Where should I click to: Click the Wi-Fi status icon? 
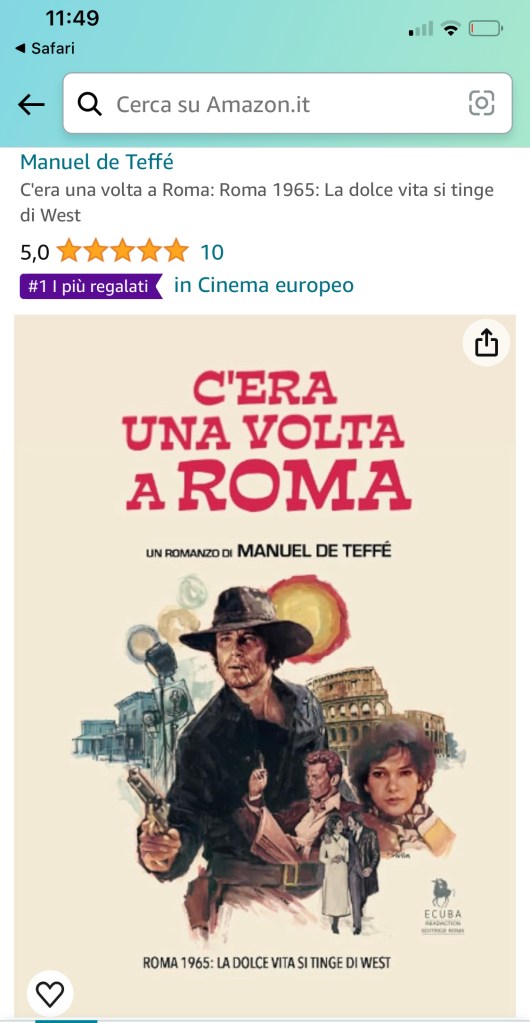[450, 28]
